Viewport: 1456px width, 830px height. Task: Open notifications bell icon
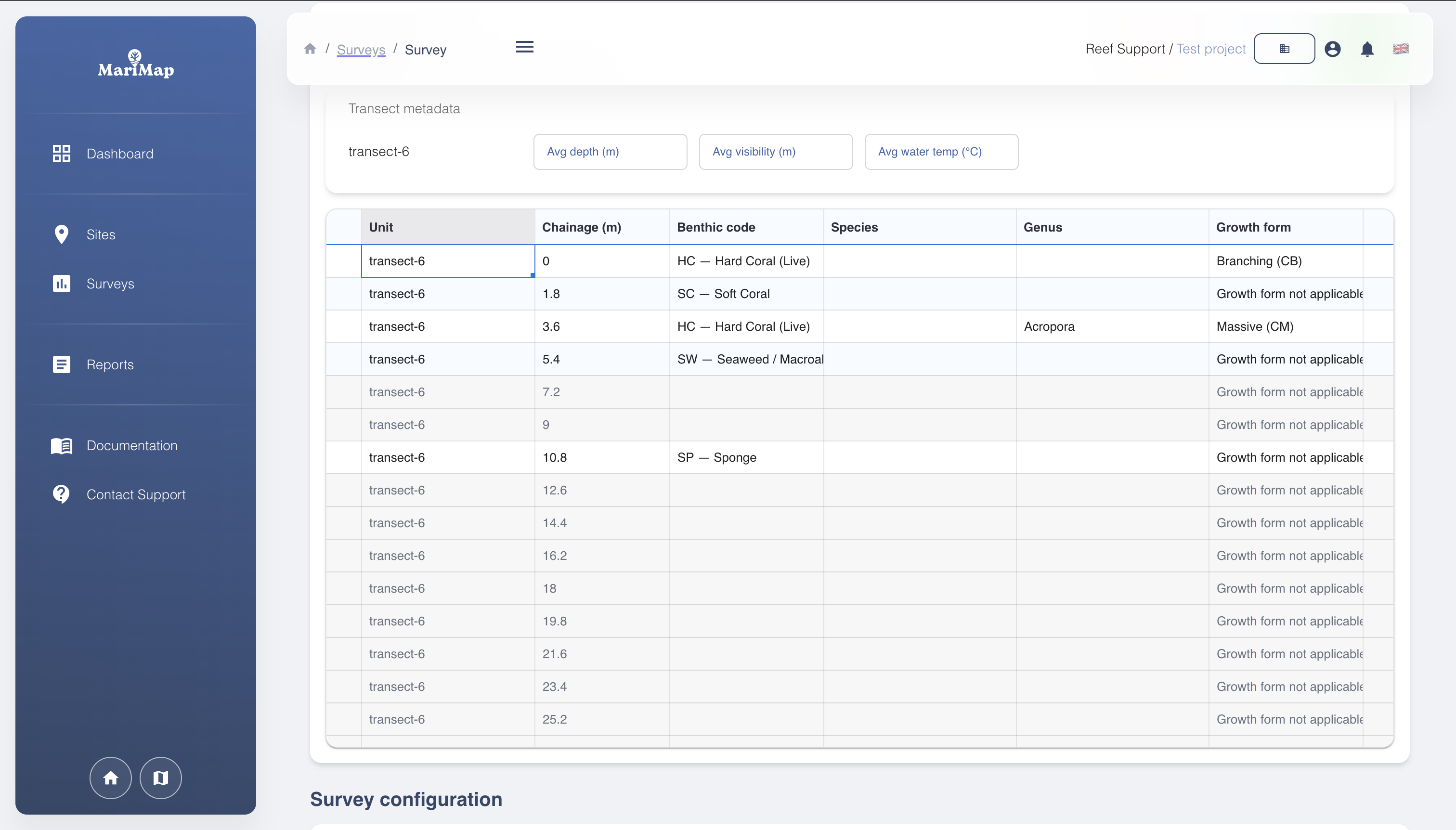1367,50
